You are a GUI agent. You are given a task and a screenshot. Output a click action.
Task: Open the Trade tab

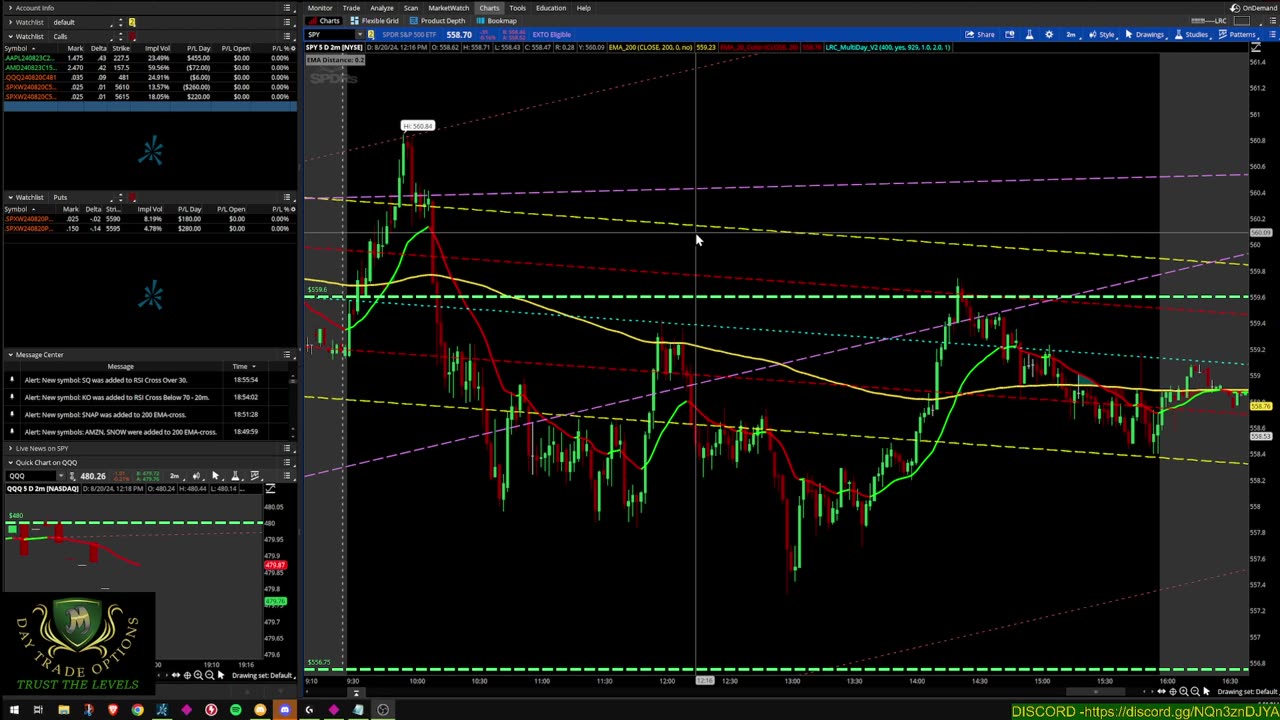point(351,8)
